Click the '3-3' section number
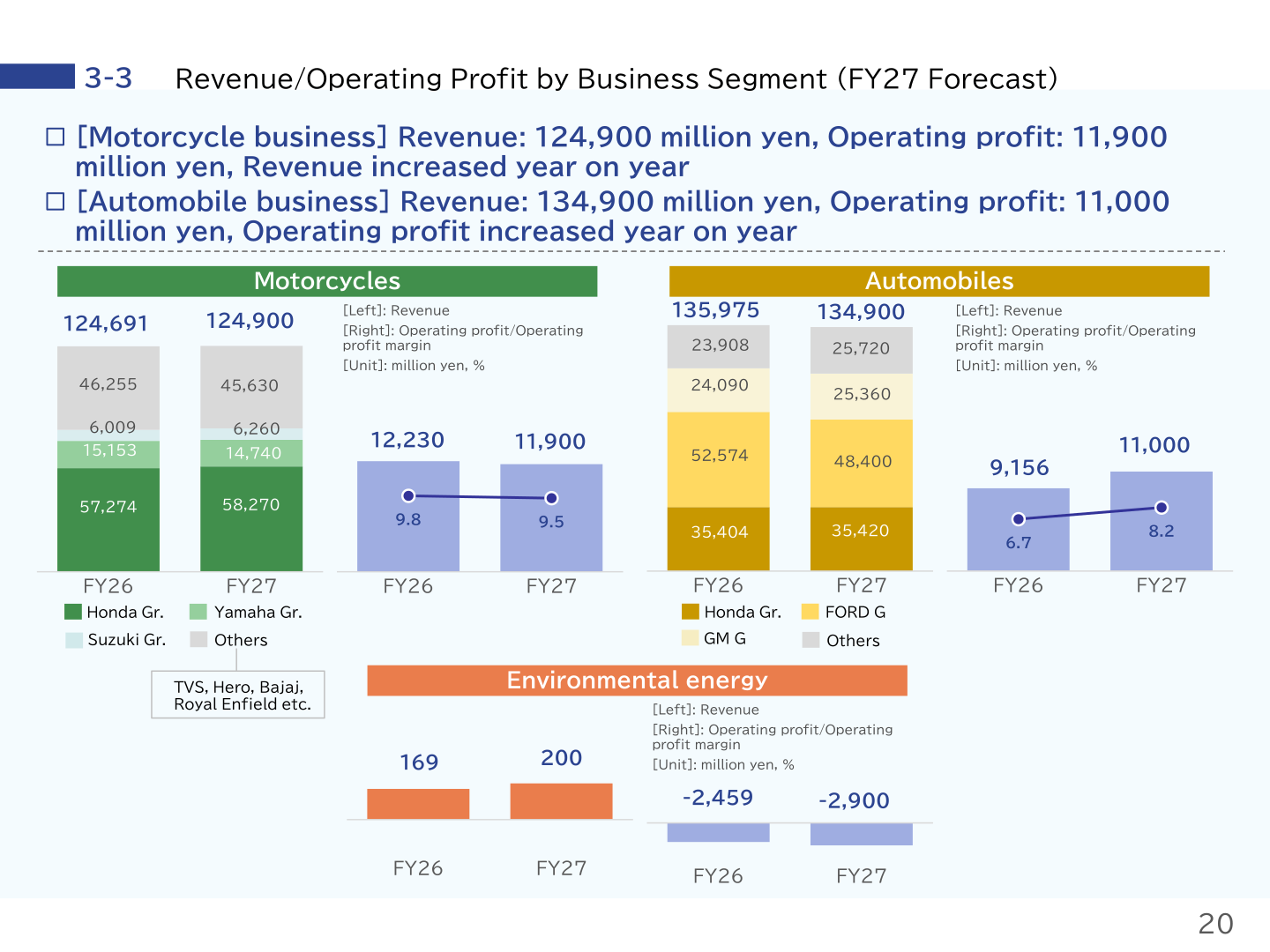Viewport: 1270px width, 952px height. click(x=108, y=78)
